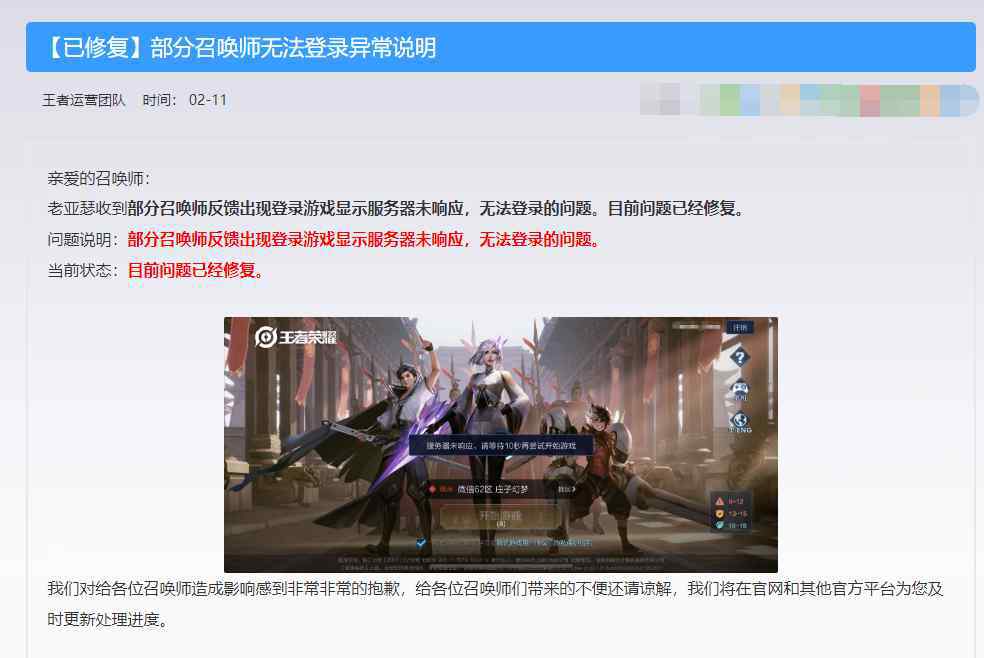Open the embedded game login screenshot
Viewport: 984px width, 658px height.
click(501, 445)
